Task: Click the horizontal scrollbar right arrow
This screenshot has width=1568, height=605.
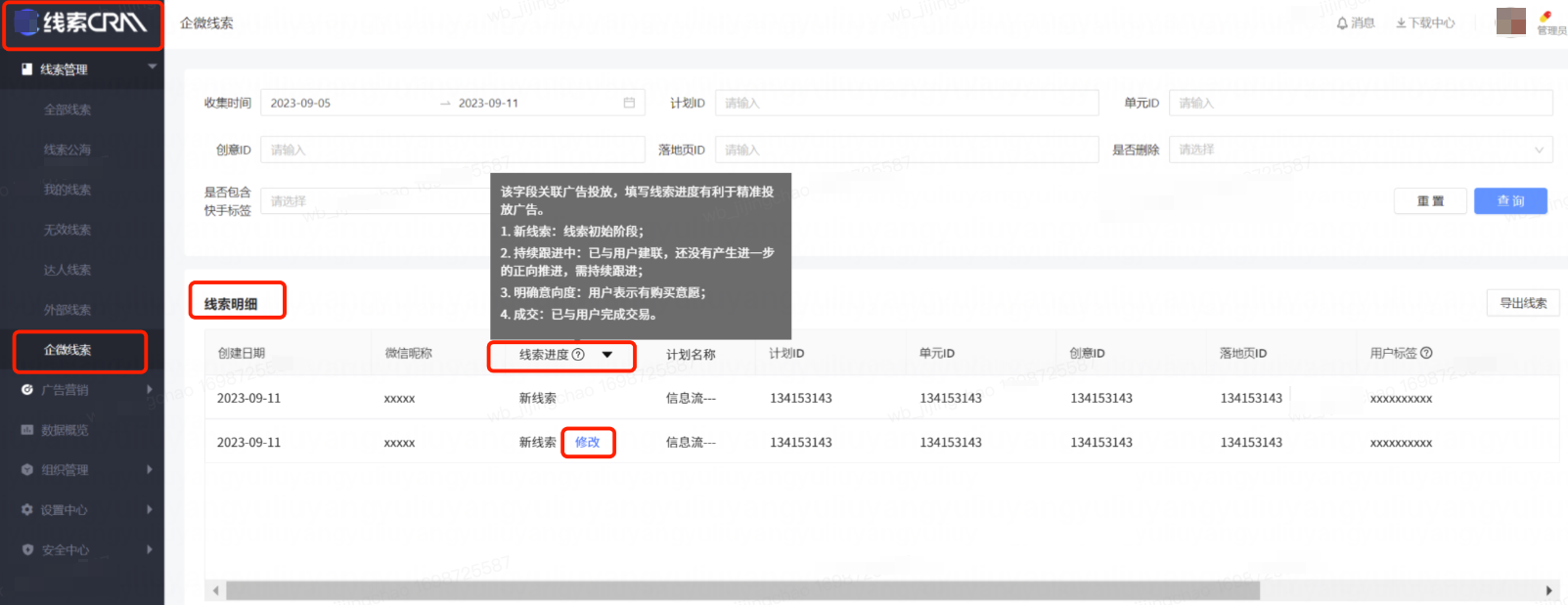Action: coord(1548,590)
